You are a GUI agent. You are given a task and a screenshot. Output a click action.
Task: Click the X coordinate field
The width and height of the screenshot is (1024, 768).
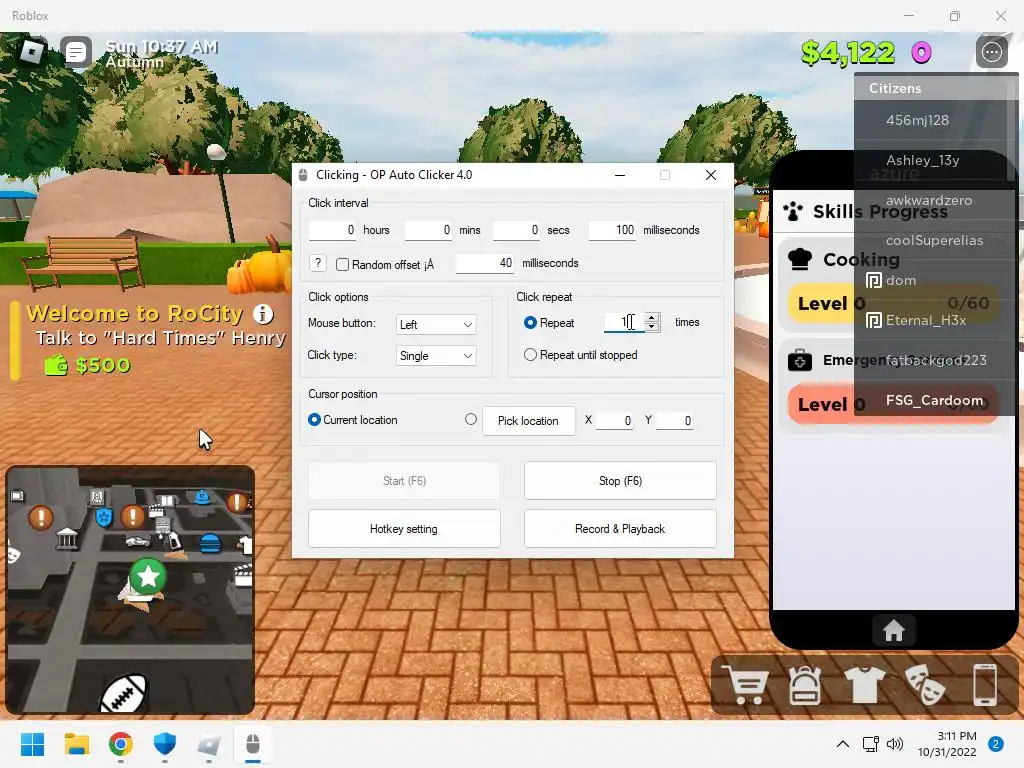click(615, 421)
